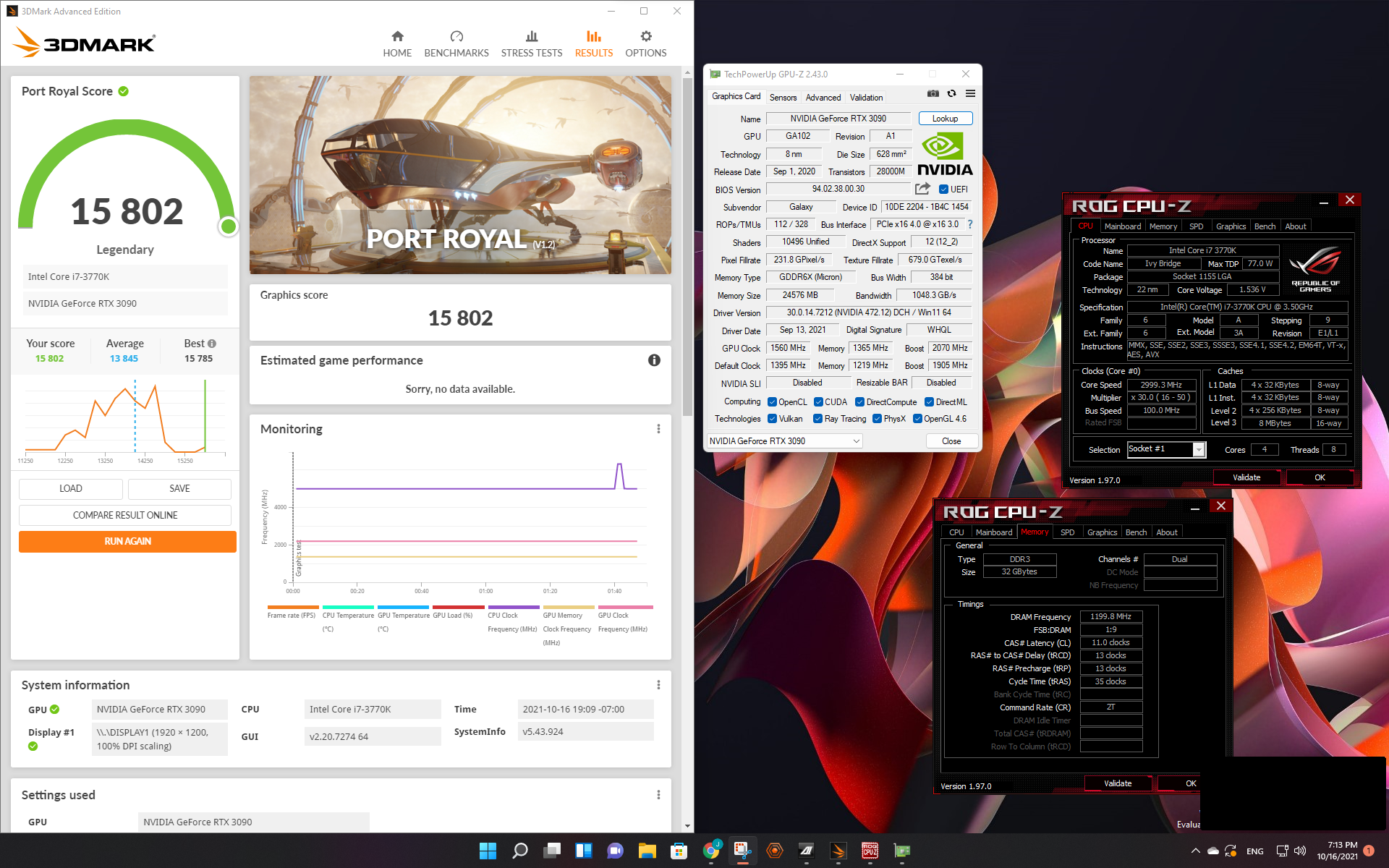Screen dimensions: 1389x868
Task: Click the 3DMark vertical scrollbar thumb
Action: [687, 246]
